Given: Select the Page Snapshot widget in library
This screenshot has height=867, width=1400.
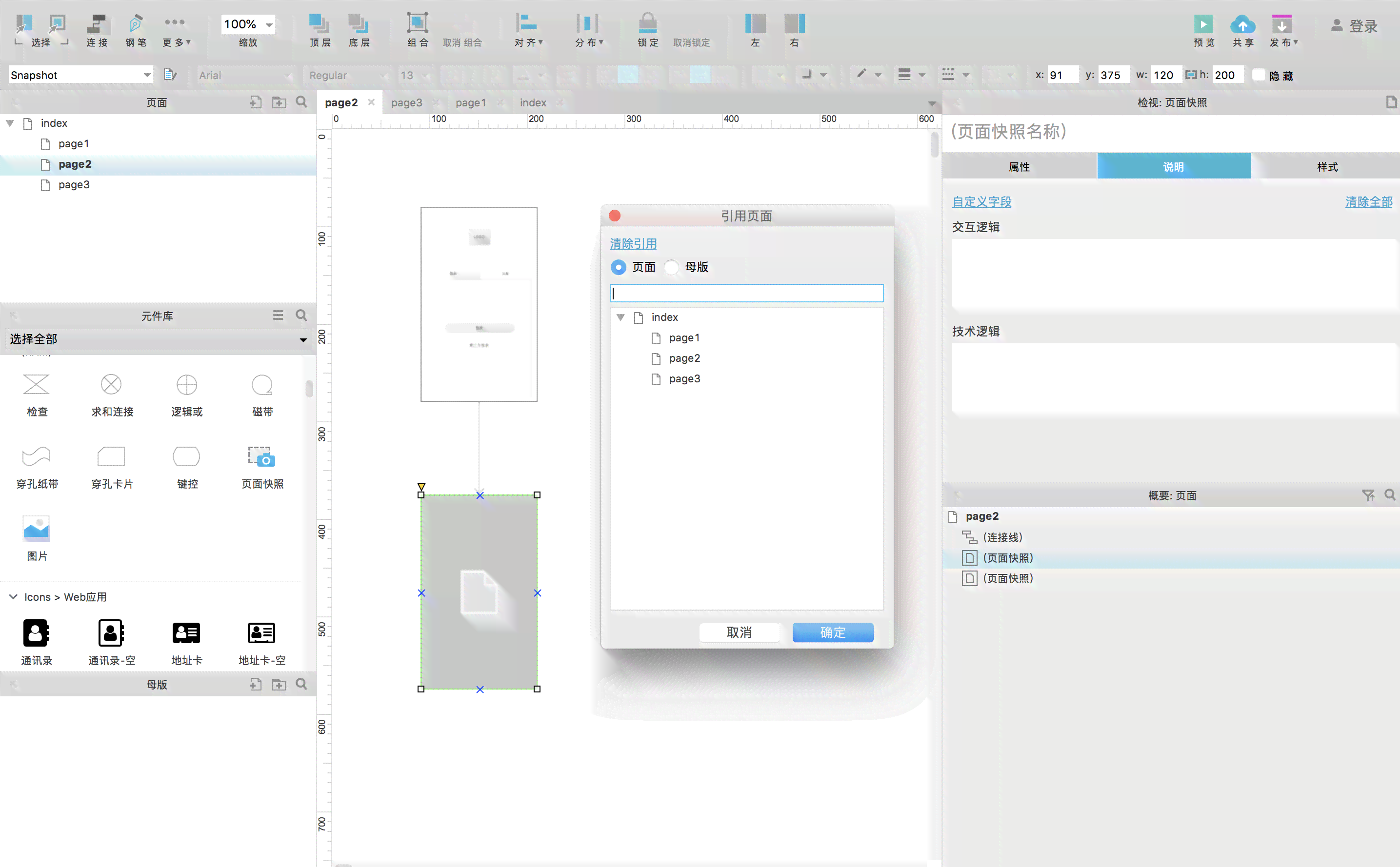Looking at the screenshot, I should [x=262, y=467].
